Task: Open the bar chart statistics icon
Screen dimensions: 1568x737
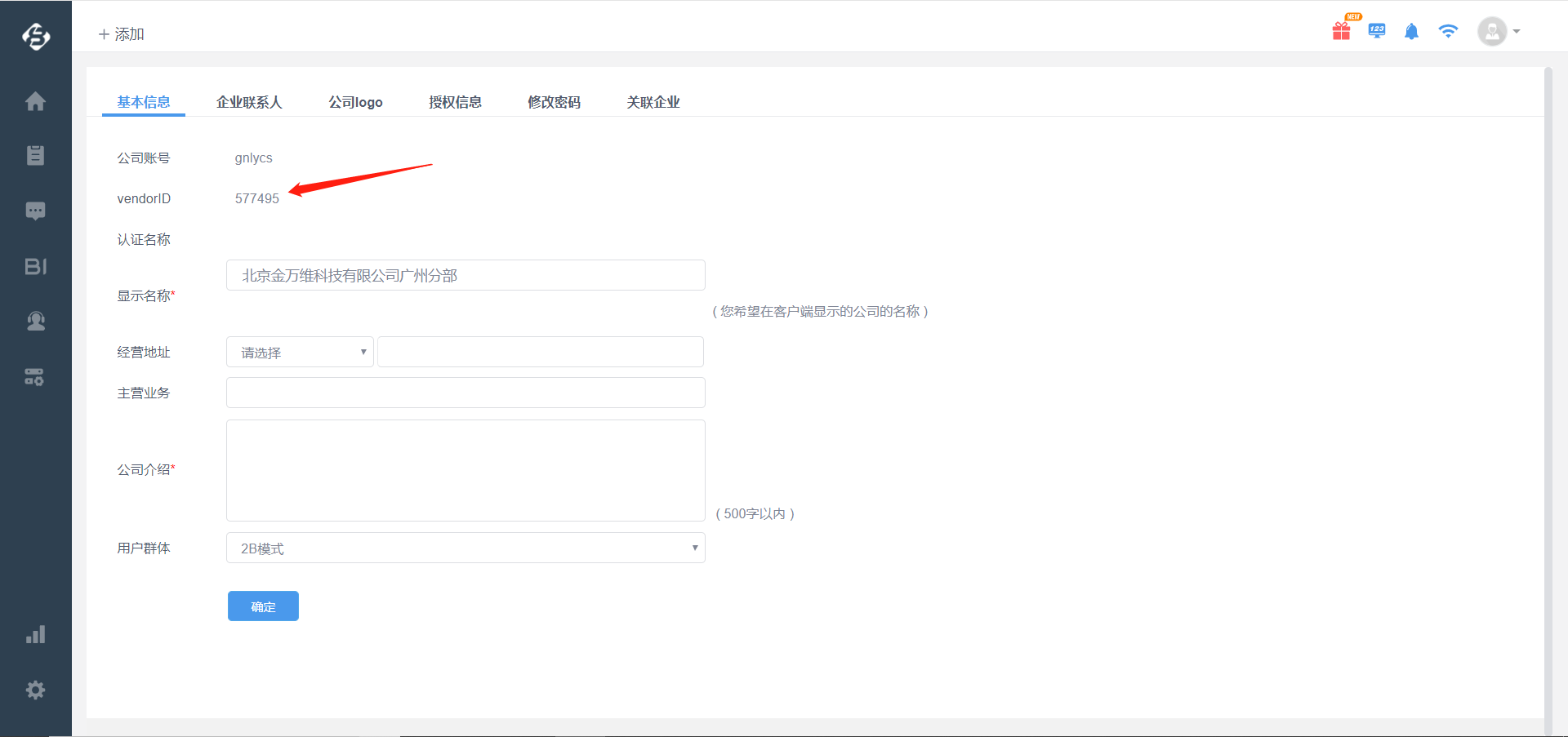Action: click(35, 635)
